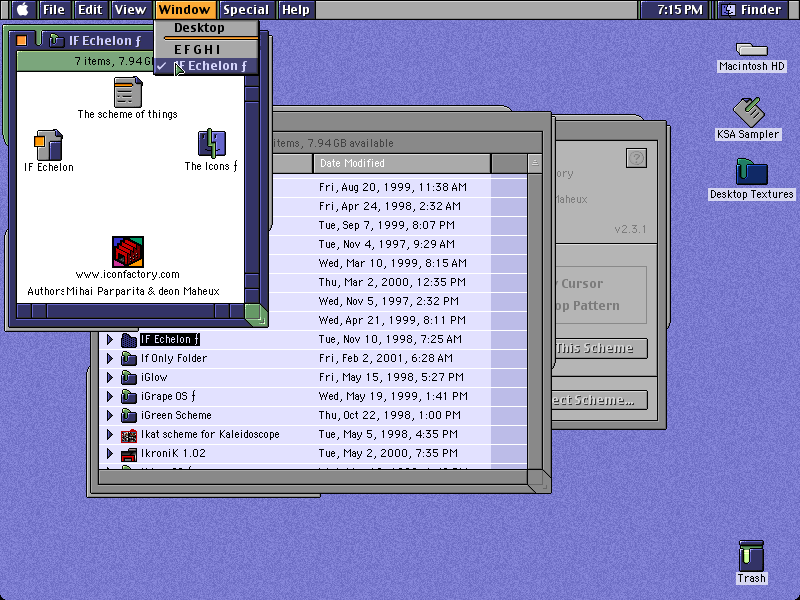Close the IF Echelon ƒ window
This screenshot has width=800, height=600.
(x=21, y=40)
